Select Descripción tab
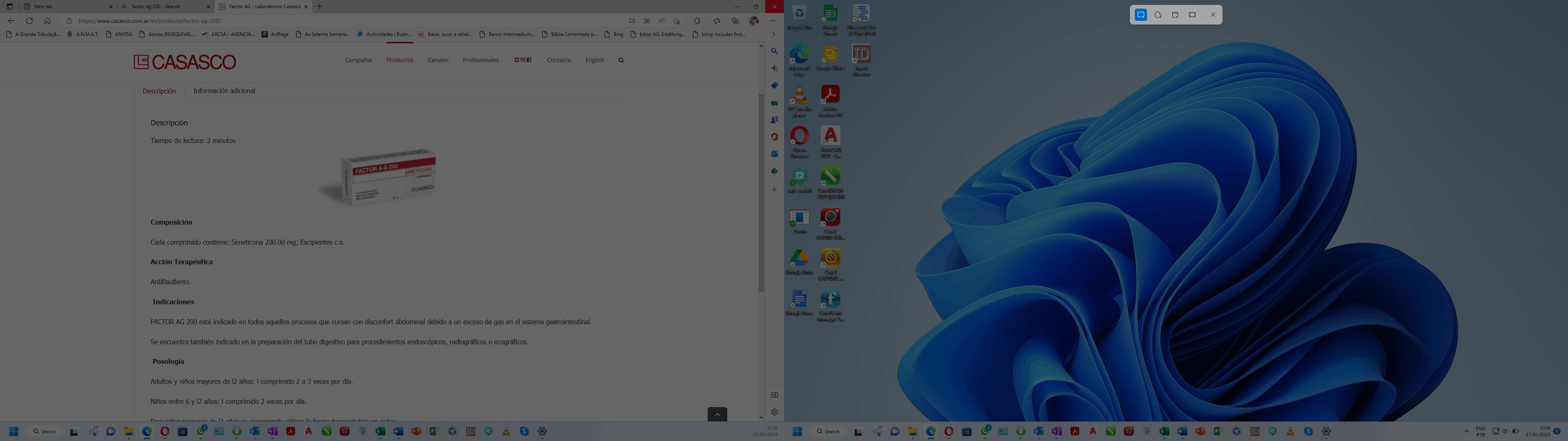 tap(159, 91)
